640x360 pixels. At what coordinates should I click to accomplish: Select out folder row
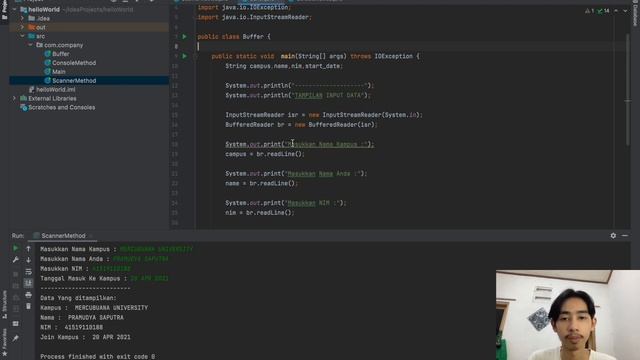[89, 27]
